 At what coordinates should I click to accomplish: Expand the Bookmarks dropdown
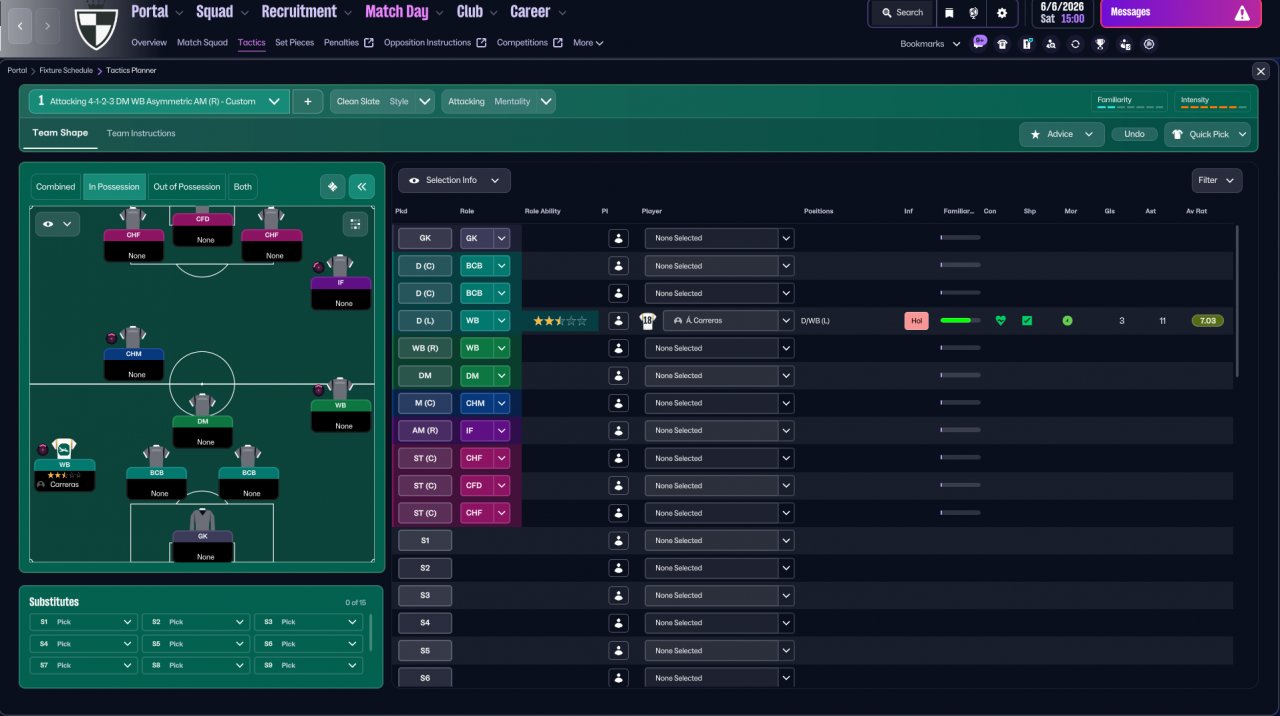(x=930, y=44)
